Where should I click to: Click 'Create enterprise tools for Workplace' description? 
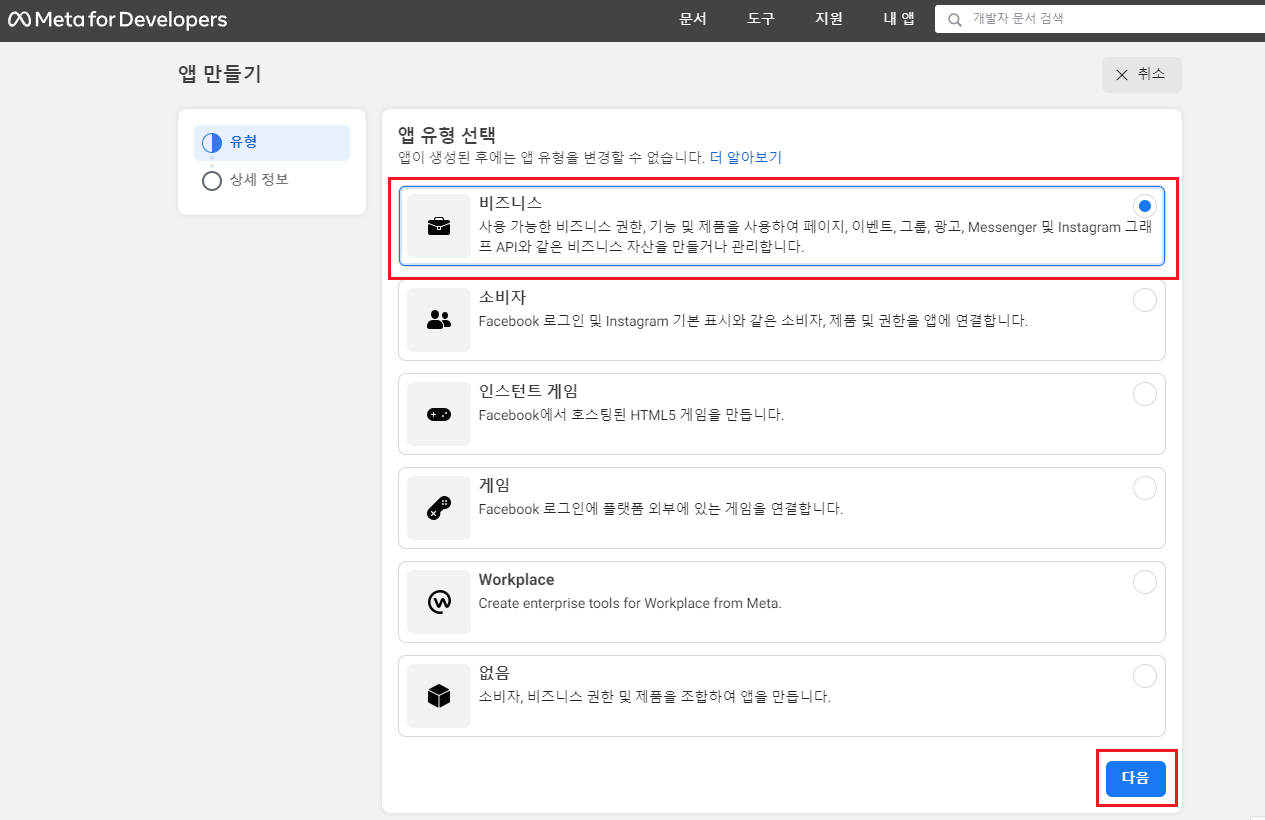(630, 603)
